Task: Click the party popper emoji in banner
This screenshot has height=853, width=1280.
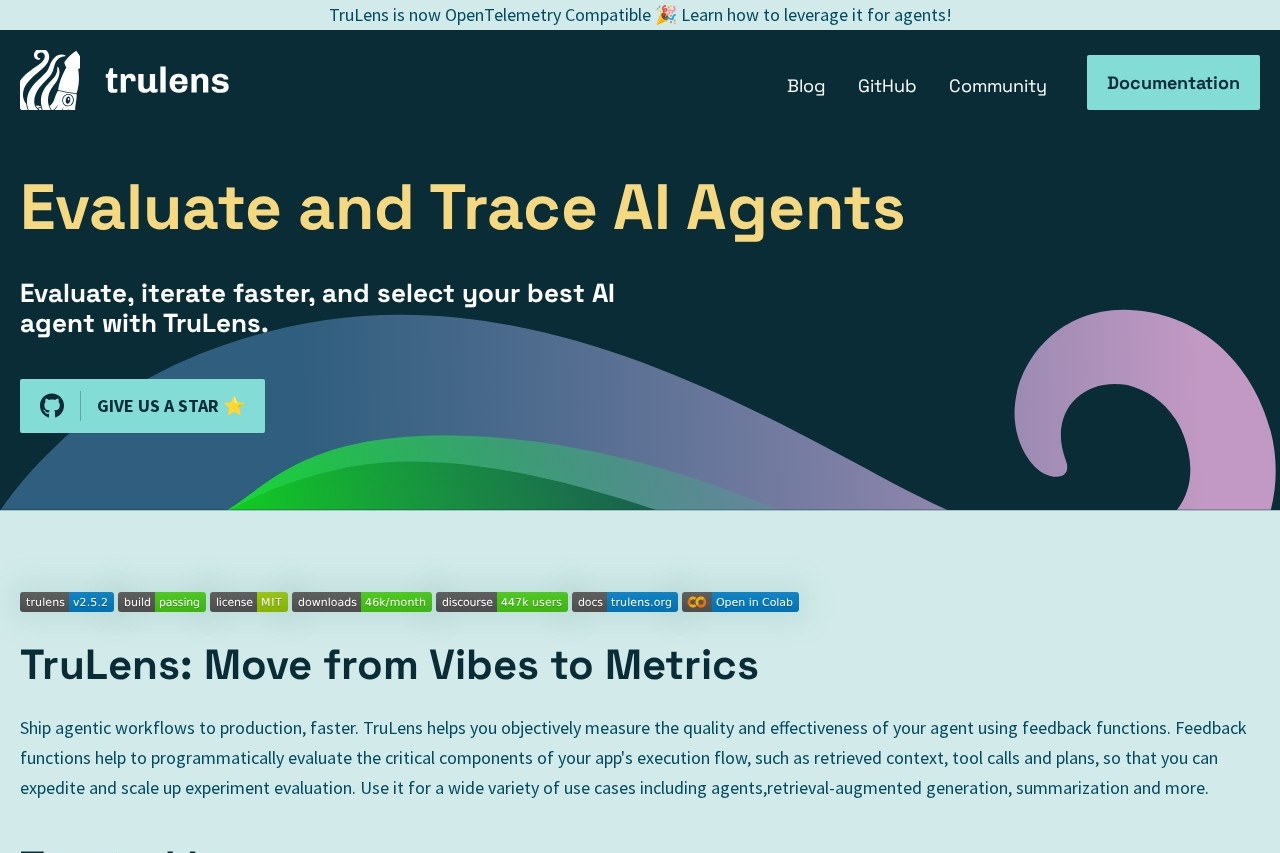Action: point(666,15)
